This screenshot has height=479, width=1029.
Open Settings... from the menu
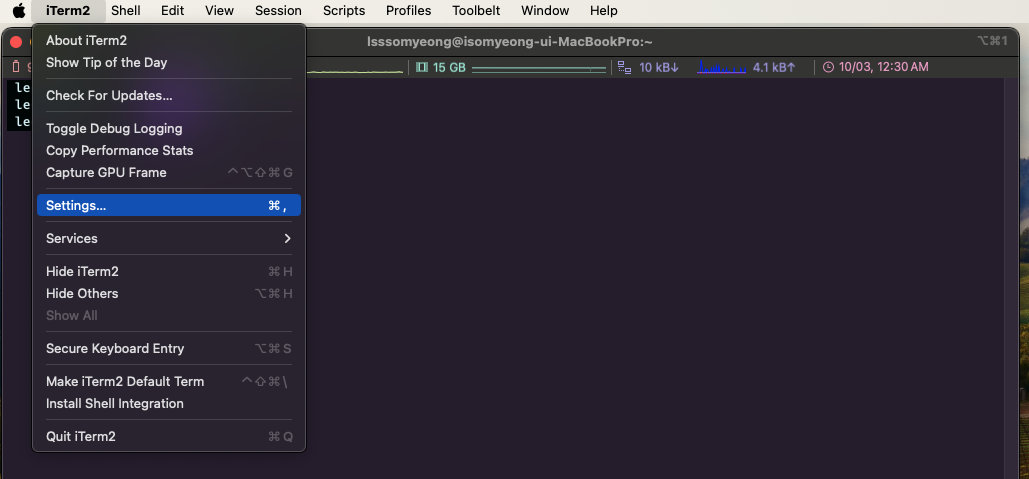(169, 205)
